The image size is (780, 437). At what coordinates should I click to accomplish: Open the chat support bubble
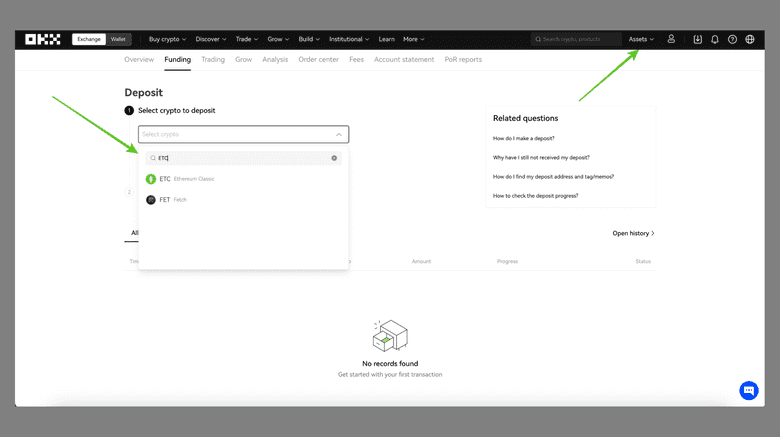[748, 390]
